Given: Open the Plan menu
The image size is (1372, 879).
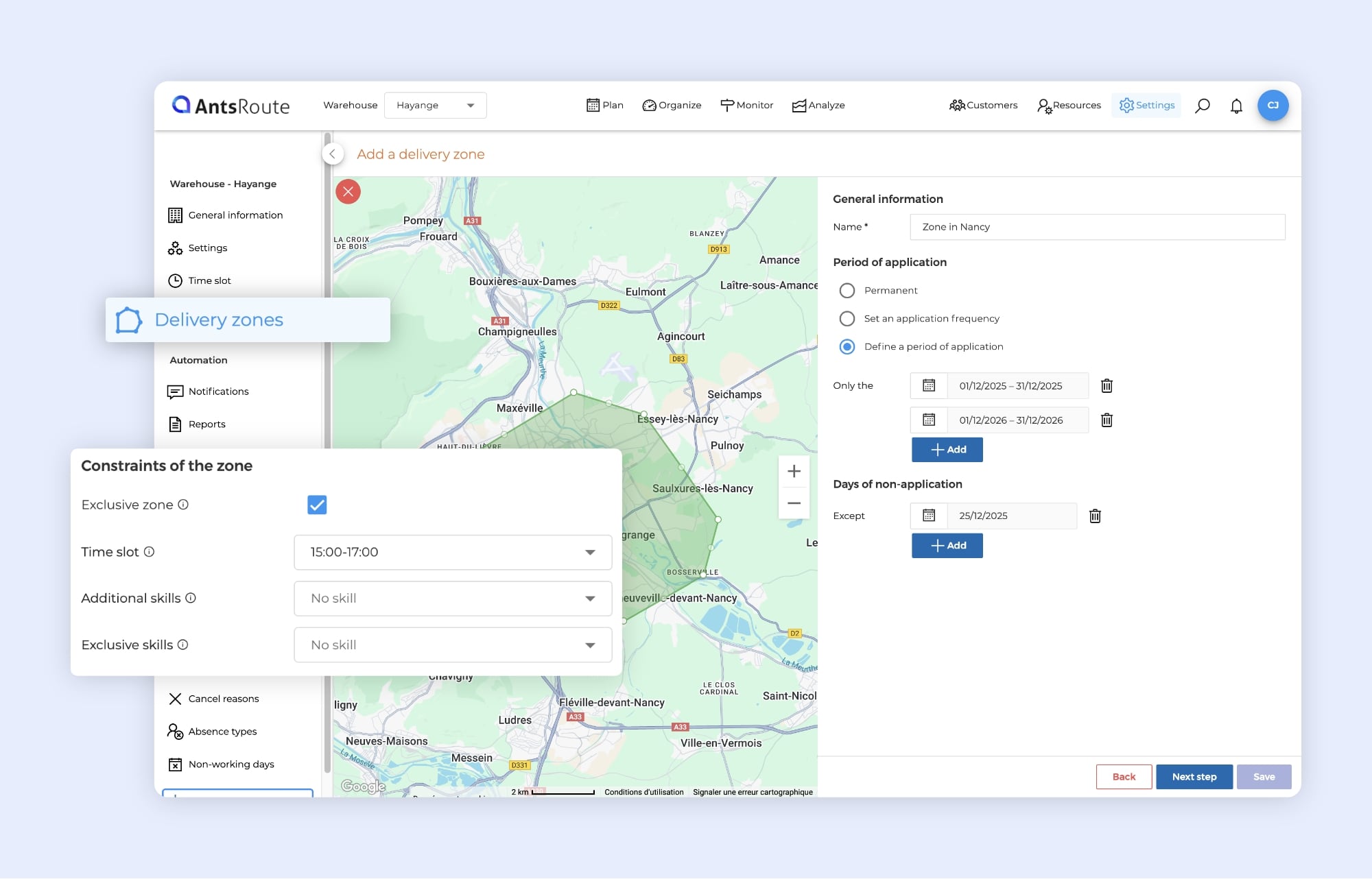Looking at the screenshot, I should tap(605, 106).
